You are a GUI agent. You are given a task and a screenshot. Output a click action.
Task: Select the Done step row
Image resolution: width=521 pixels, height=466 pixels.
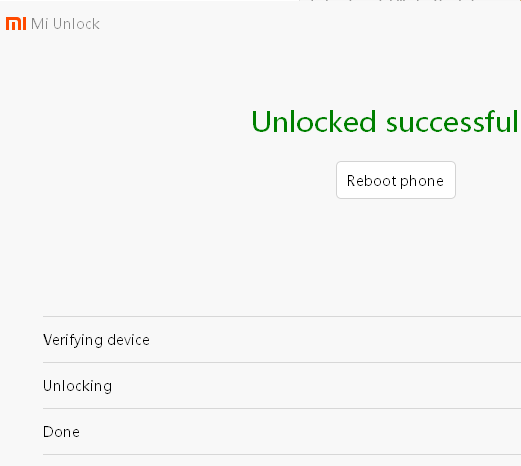[282, 432]
